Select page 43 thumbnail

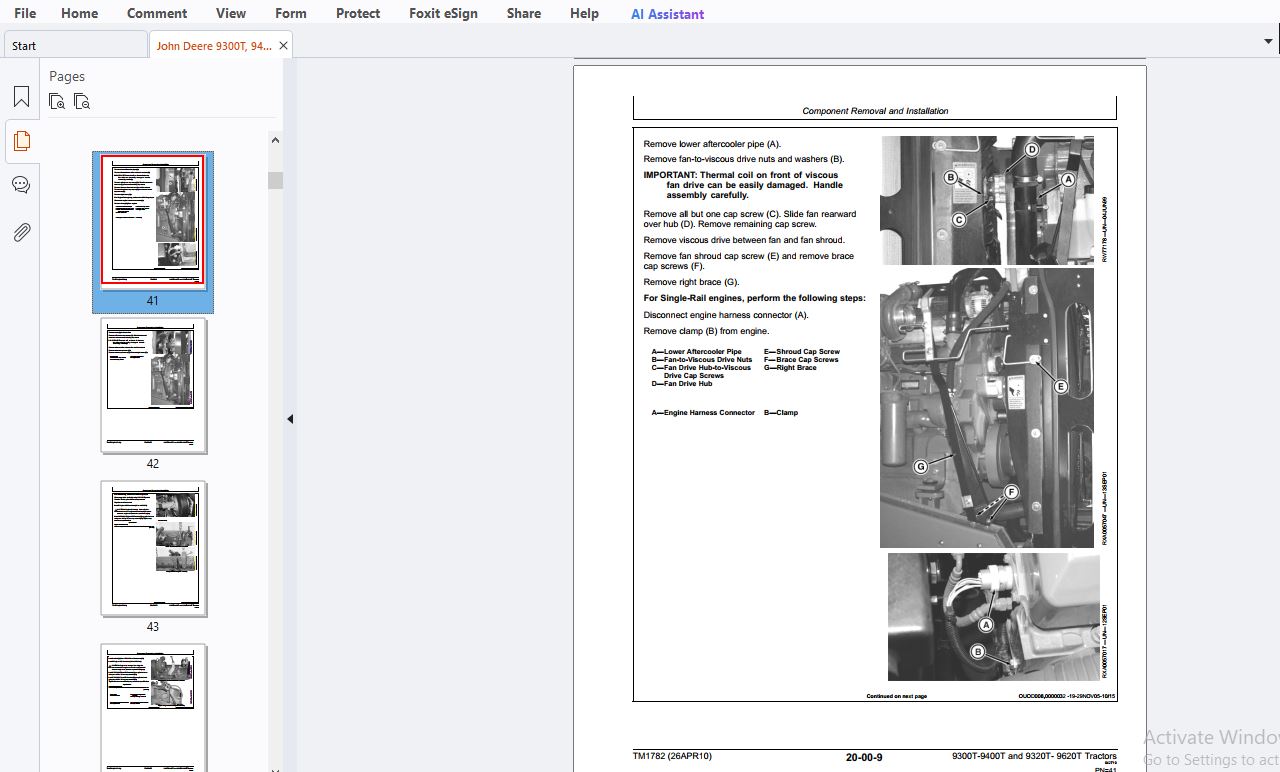click(x=153, y=548)
